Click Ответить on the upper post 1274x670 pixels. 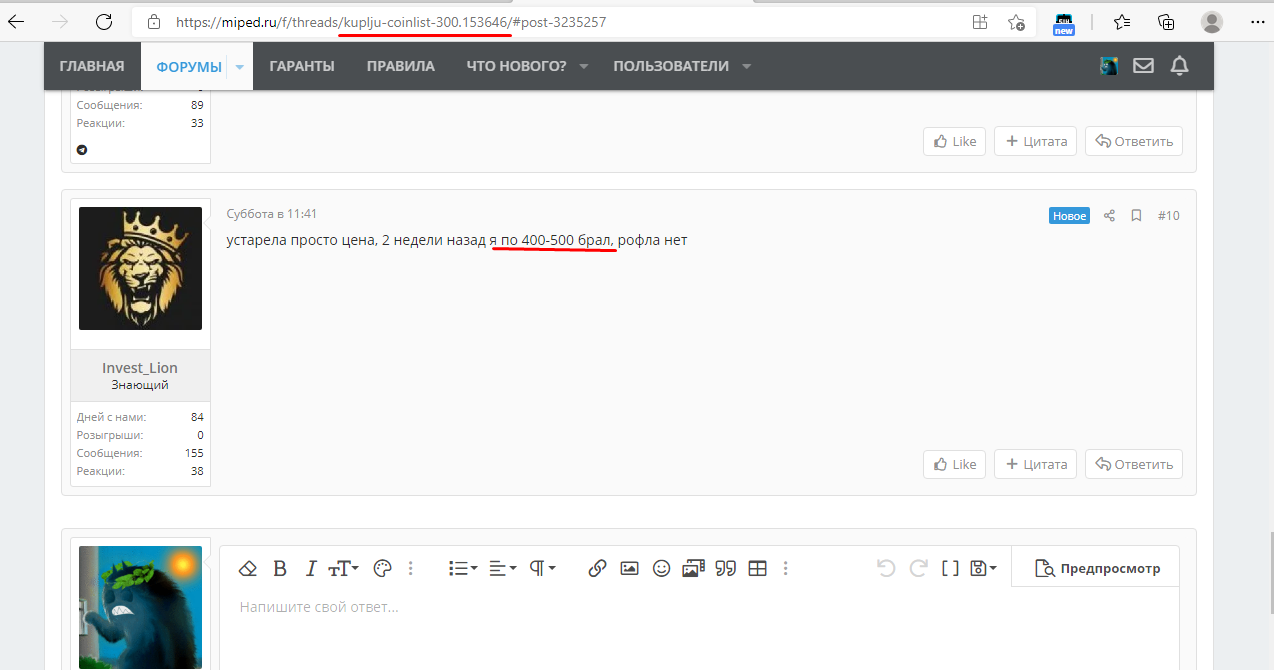[1134, 141]
